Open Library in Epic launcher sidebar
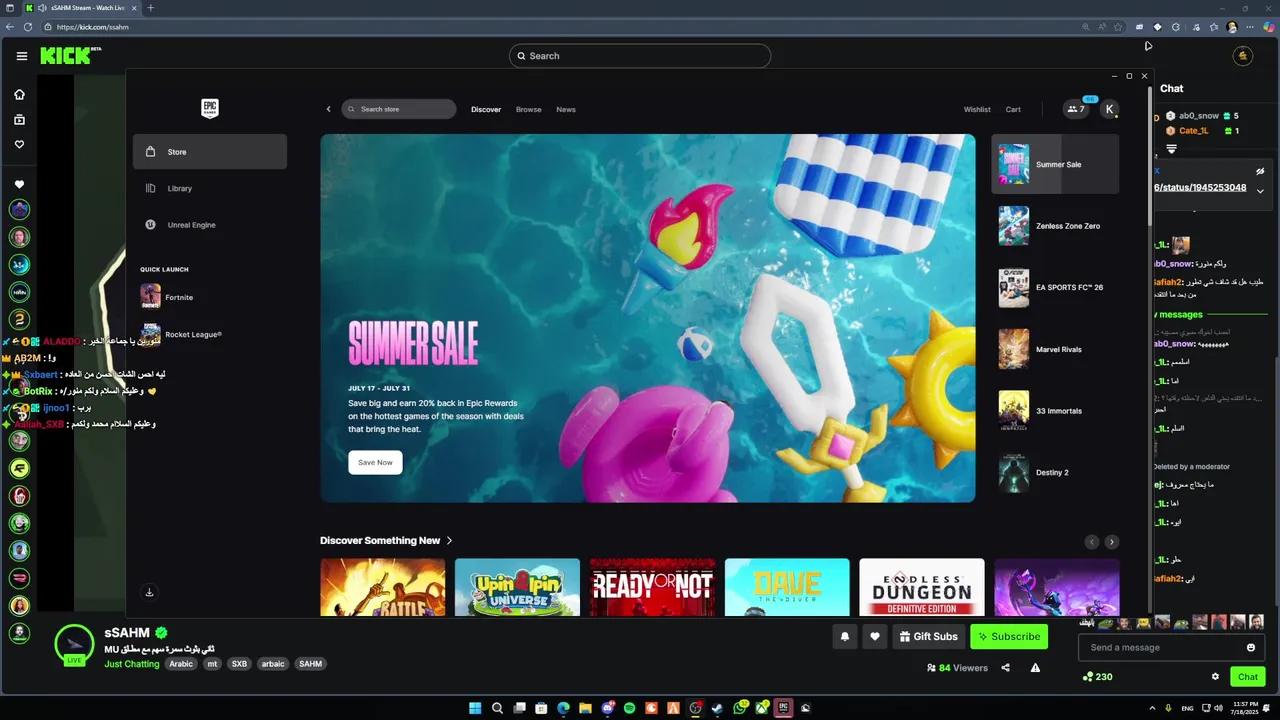This screenshot has height=720, width=1280. (x=210, y=188)
